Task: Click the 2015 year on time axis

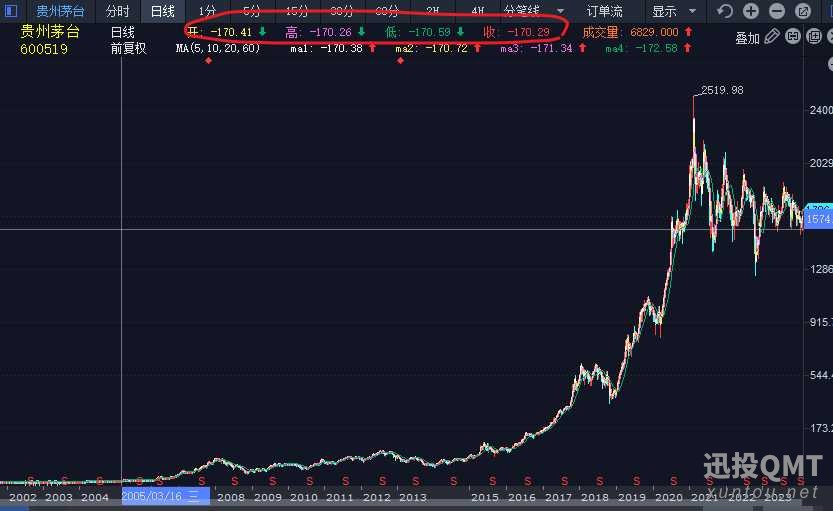Action: 484,497
